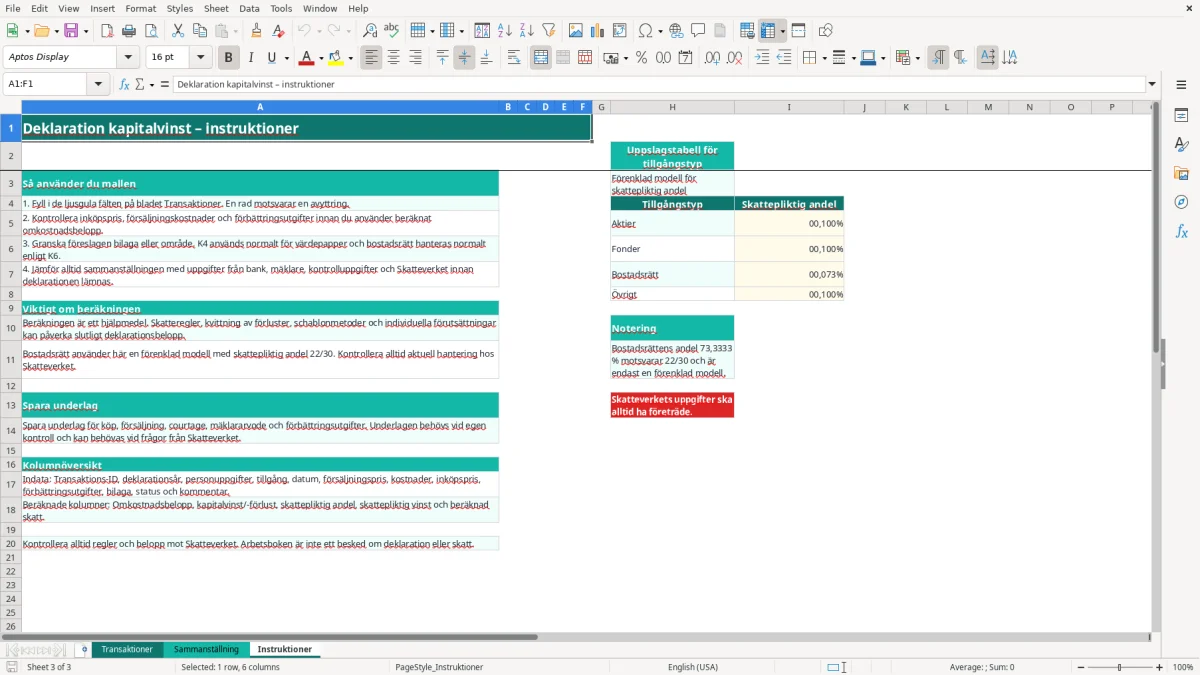Toggle Italic formatting

[x=251, y=58]
